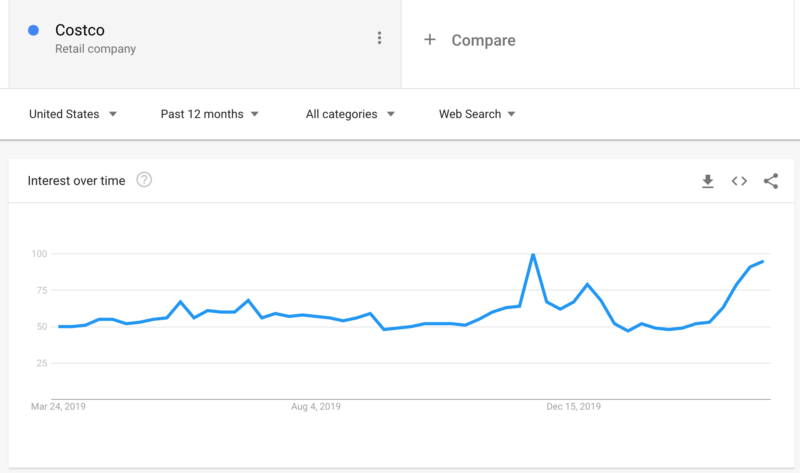Click the plus icon beside Compare
Screen dimensions: 800x473
(430, 40)
